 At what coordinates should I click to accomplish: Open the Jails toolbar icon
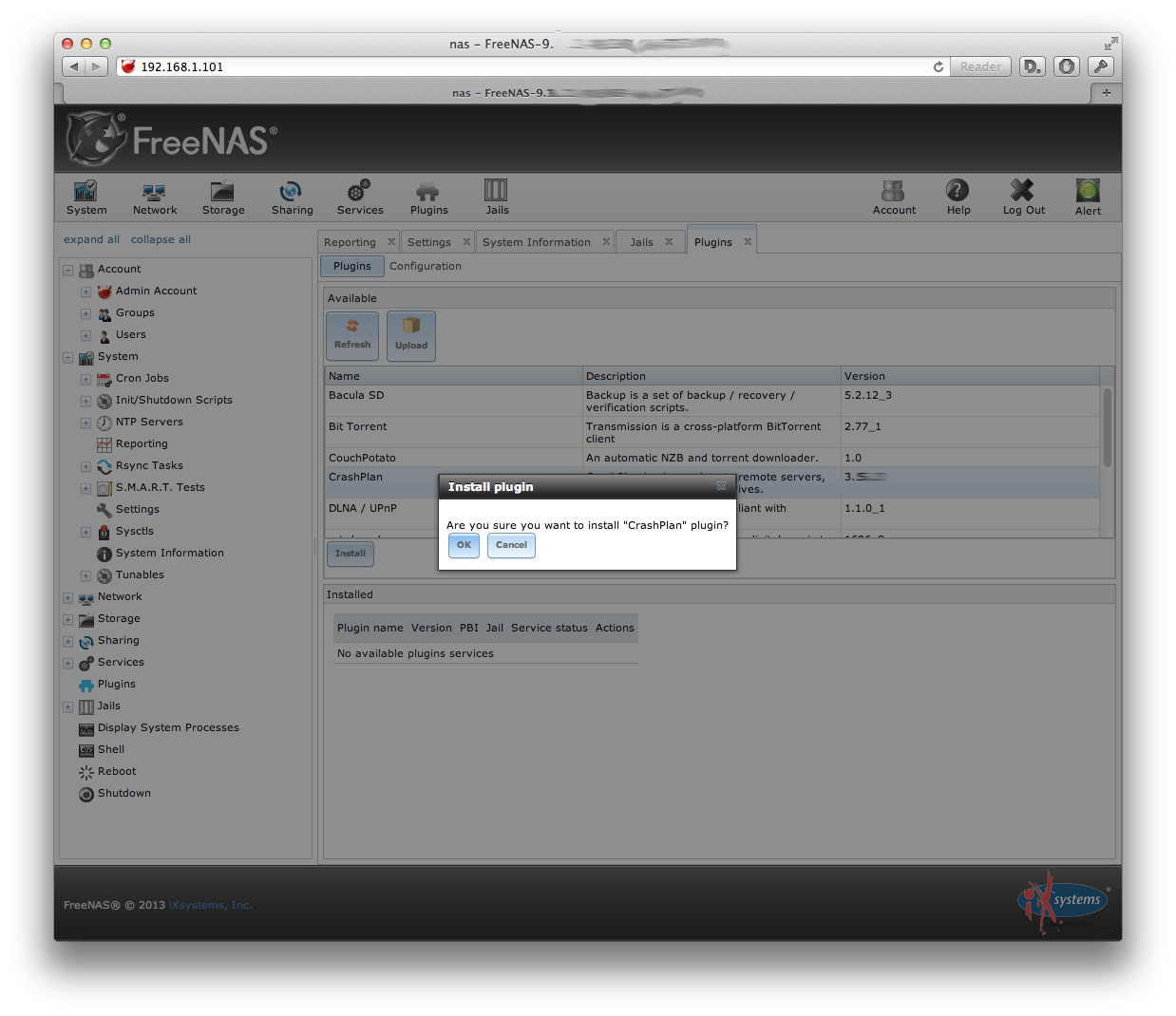pyautogui.click(x=497, y=198)
